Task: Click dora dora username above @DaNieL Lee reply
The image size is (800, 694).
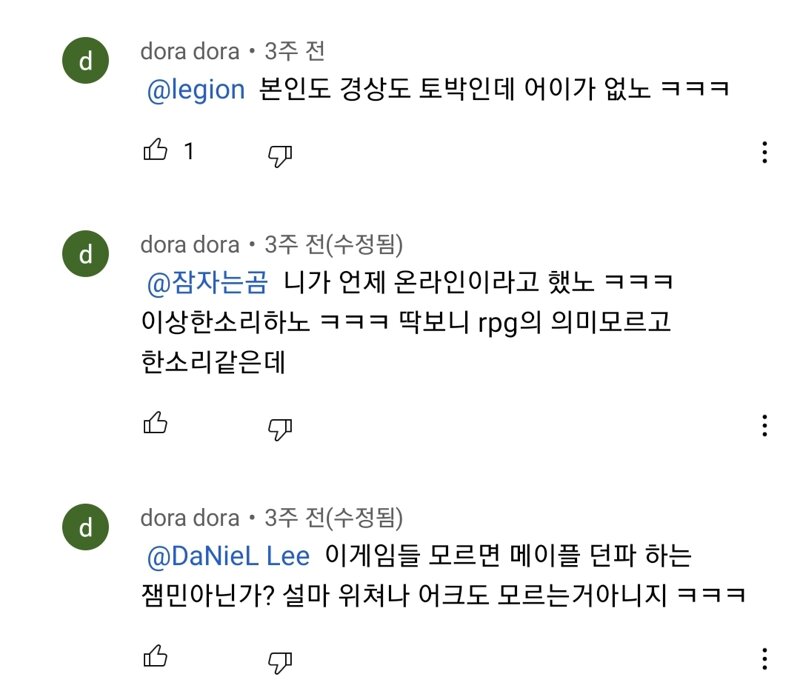Action: click(189, 518)
